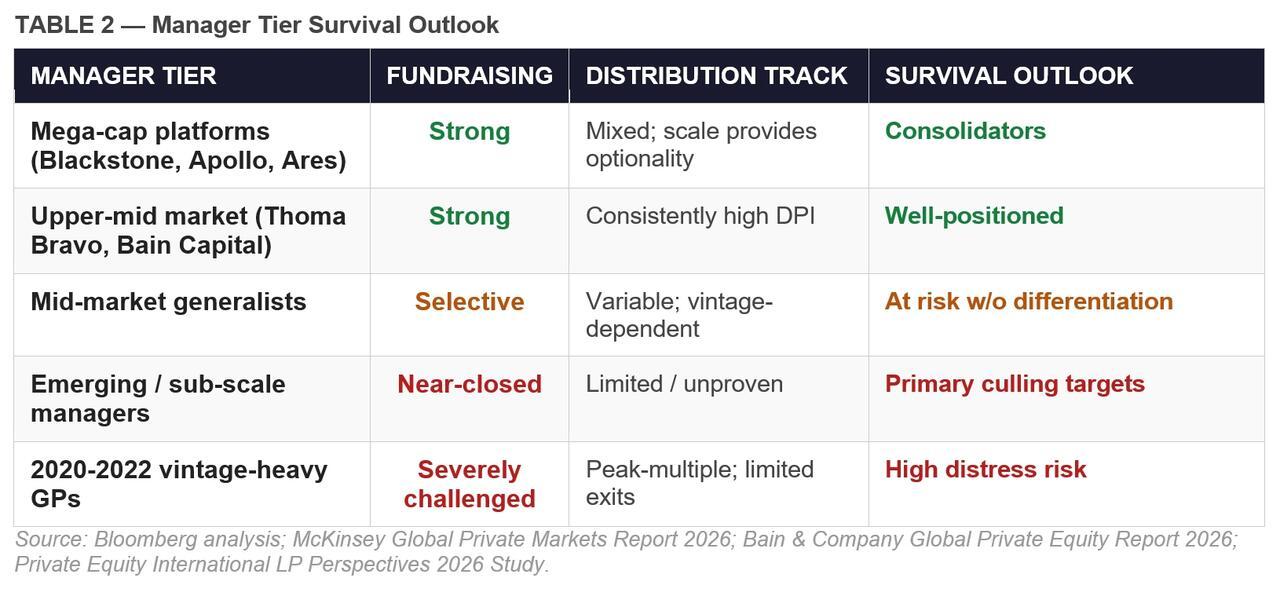This screenshot has width=1280, height=596.
Task: Click the SURVIVAL OUTLOOK column header
Action: coord(1008,76)
